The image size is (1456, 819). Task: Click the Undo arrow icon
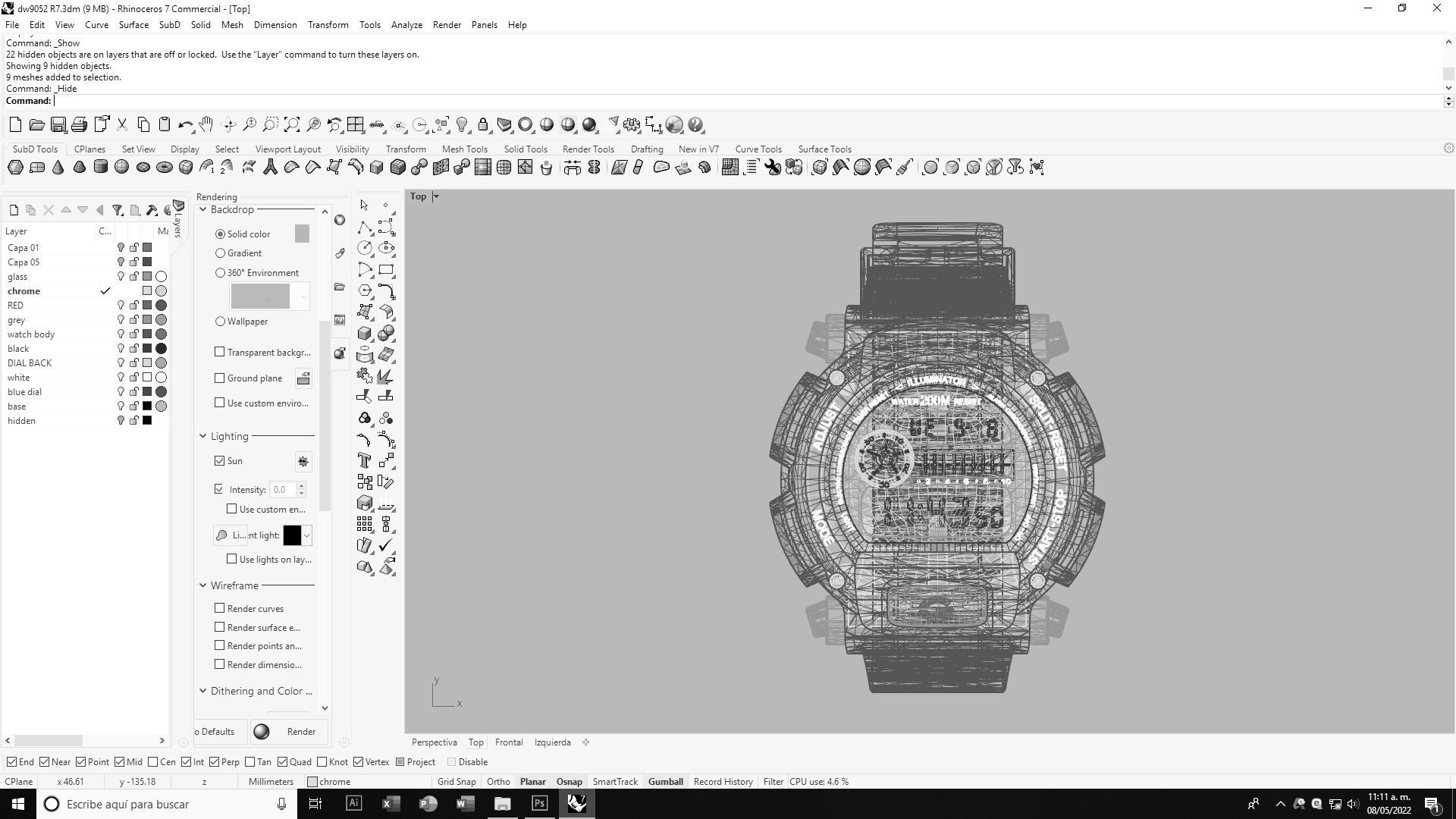point(185,125)
